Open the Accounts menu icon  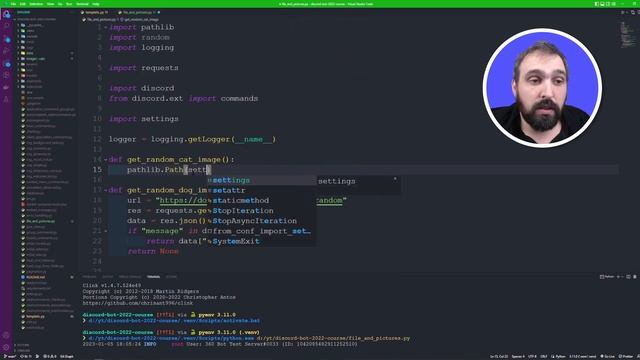pyautogui.click(x=6, y=335)
